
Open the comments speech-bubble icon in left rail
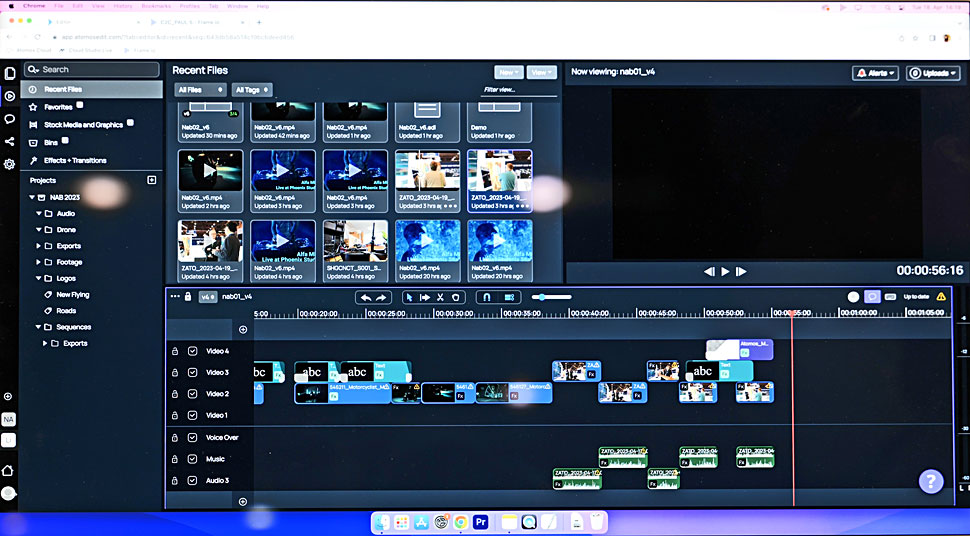click(9, 119)
